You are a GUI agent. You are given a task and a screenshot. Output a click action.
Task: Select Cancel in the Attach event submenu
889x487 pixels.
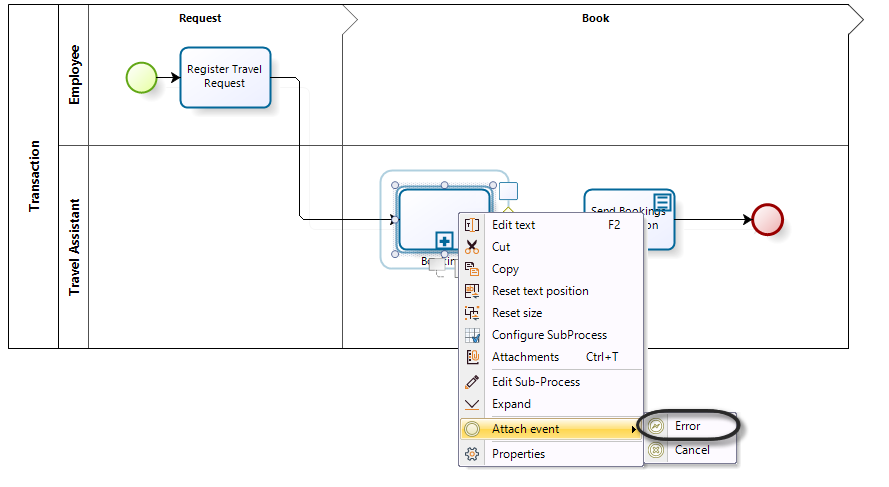click(692, 450)
